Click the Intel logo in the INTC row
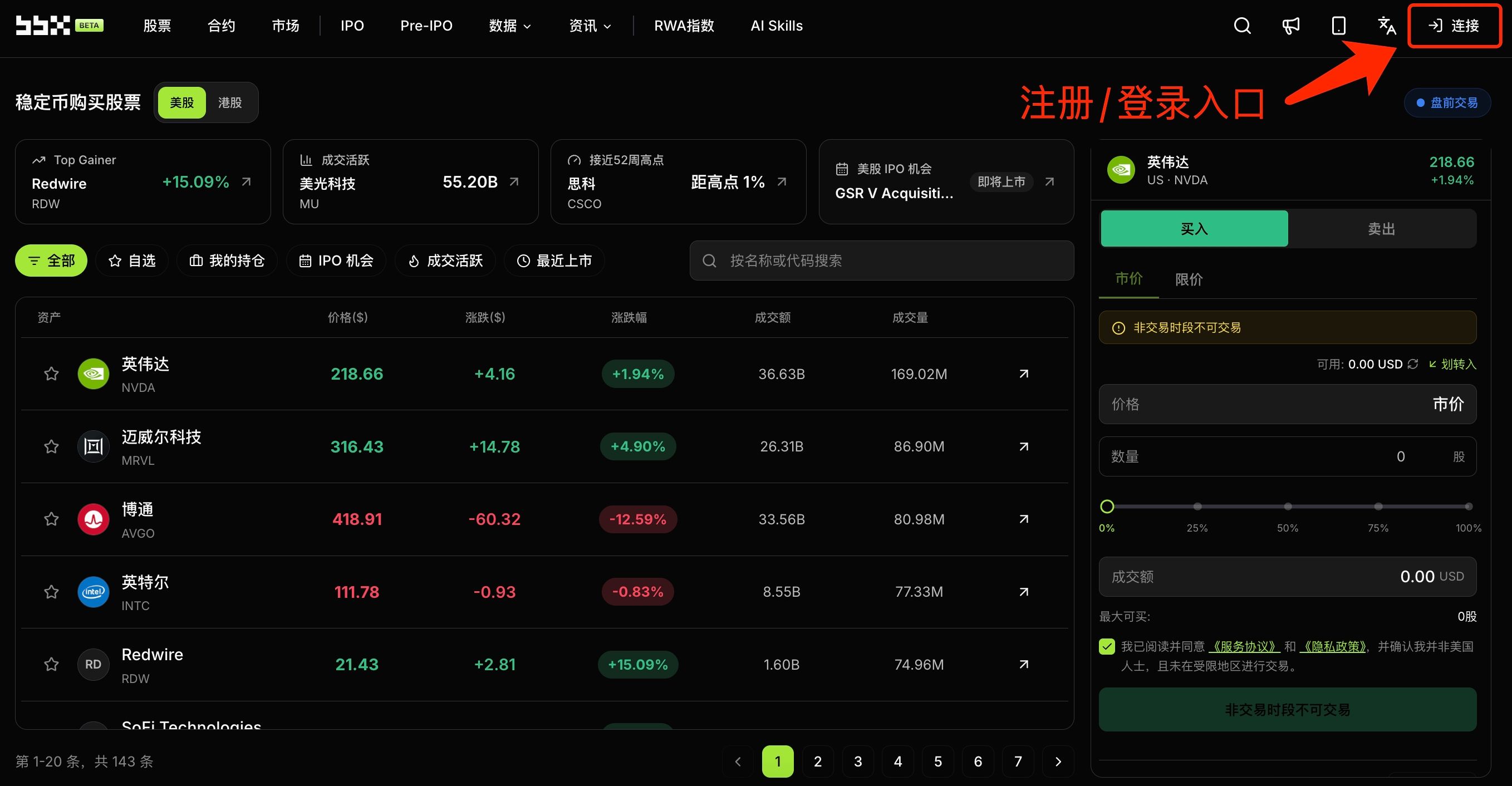The image size is (1512, 786). pyautogui.click(x=94, y=592)
